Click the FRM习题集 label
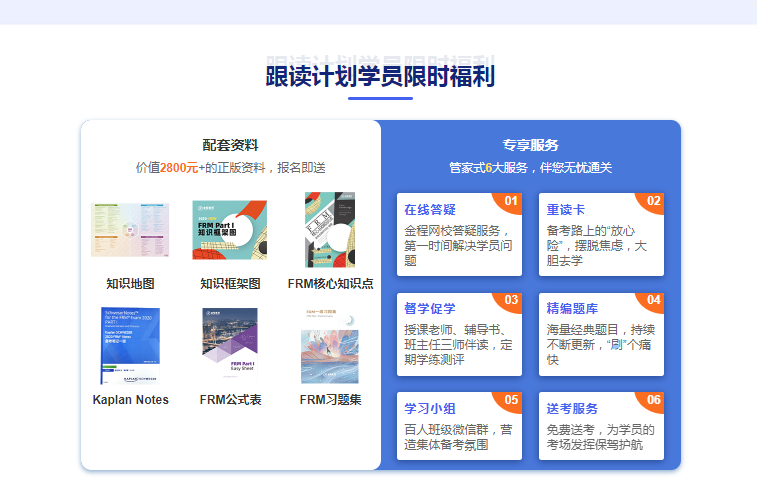 (331, 399)
